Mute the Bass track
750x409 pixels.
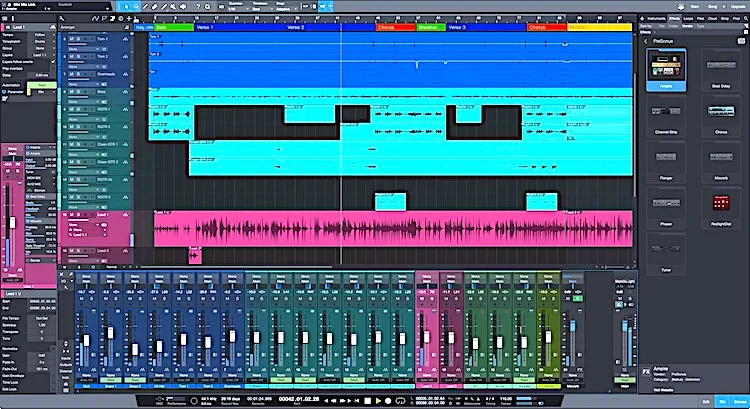[71, 91]
